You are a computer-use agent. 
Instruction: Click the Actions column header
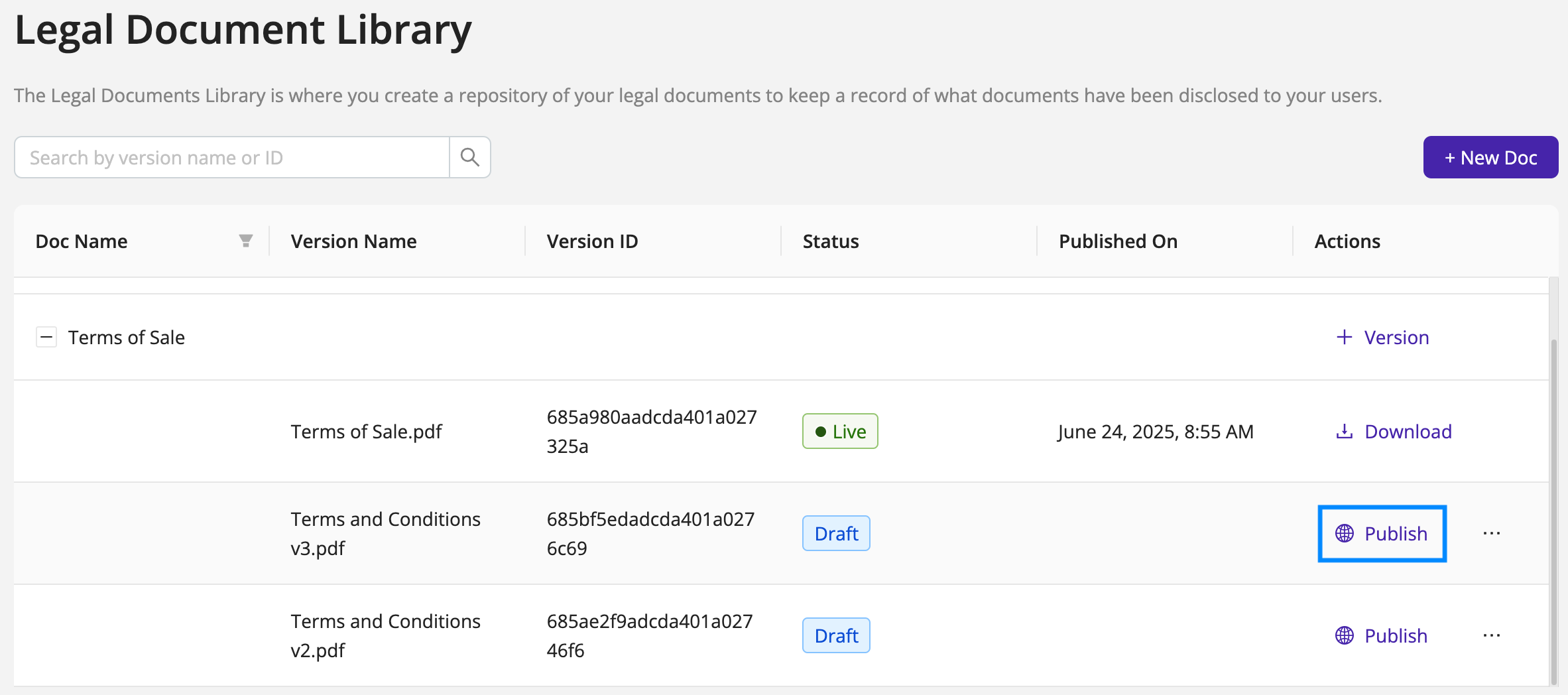click(x=1347, y=241)
